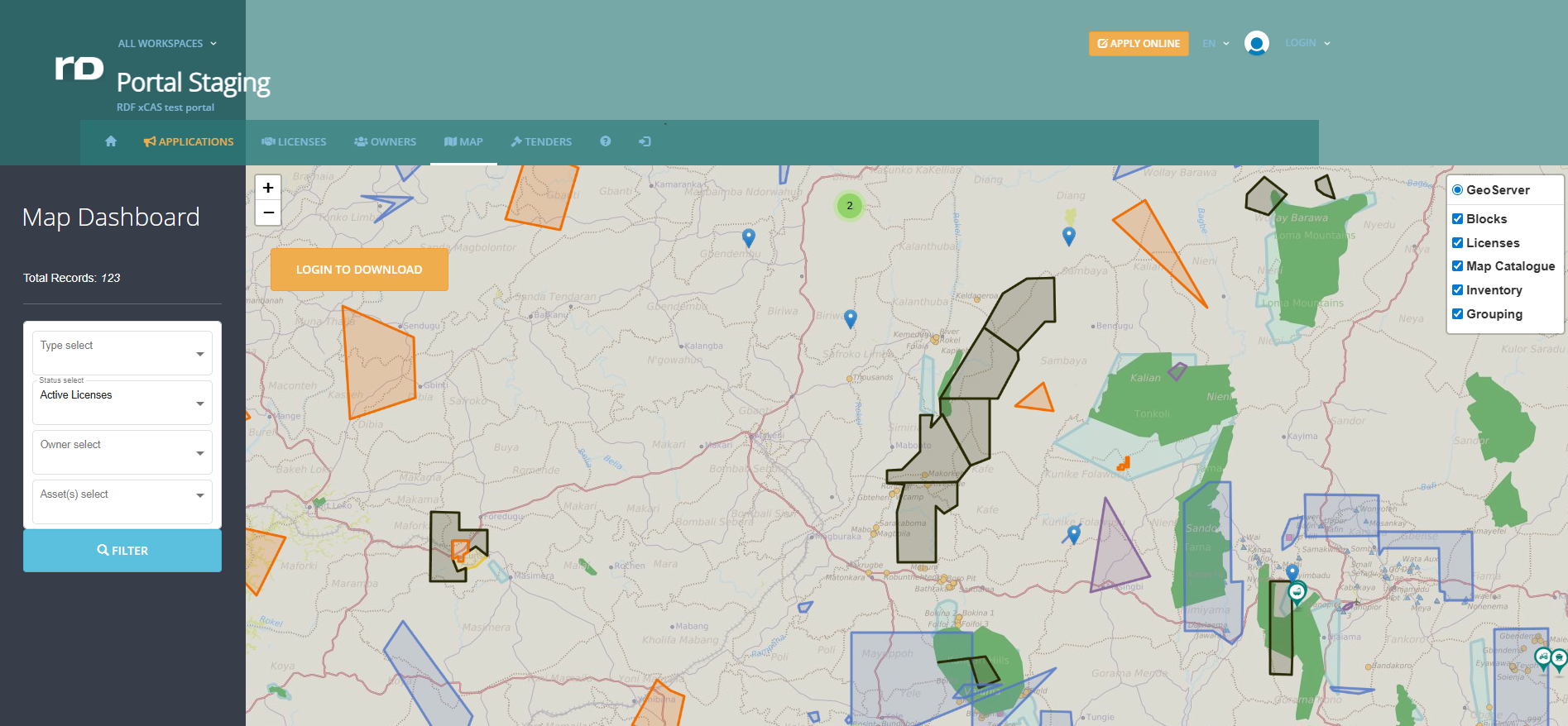This screenshot has width=1568, height=726.
Task: Go to the Applications tab
Action: 189,141
